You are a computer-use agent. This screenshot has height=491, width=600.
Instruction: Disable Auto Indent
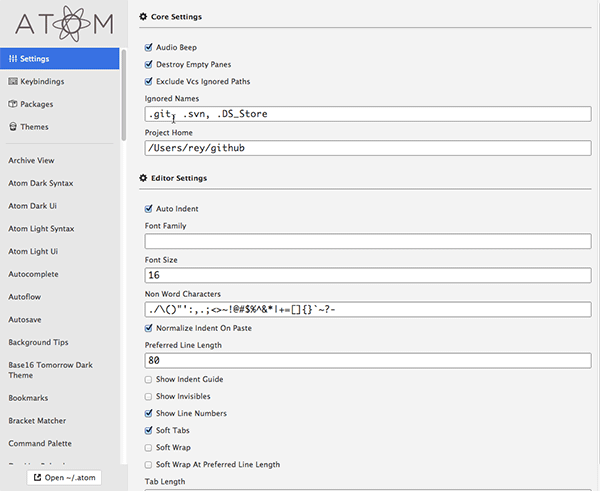(148, 209)
